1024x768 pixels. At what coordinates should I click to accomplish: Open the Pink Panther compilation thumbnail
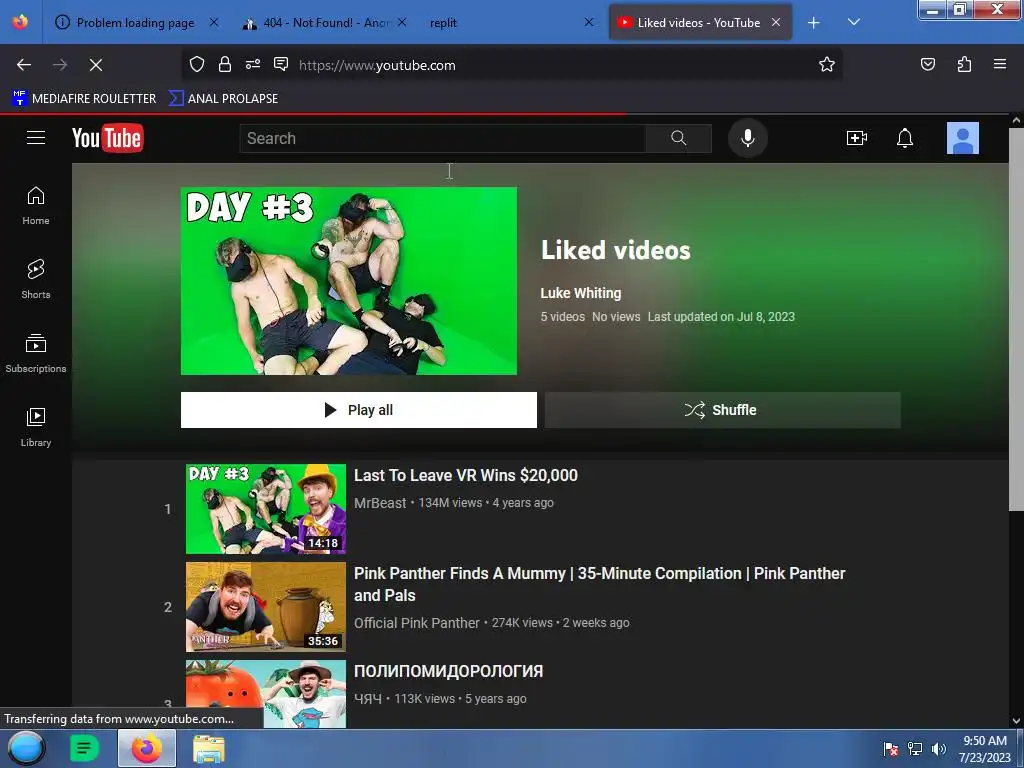point(266,607)
